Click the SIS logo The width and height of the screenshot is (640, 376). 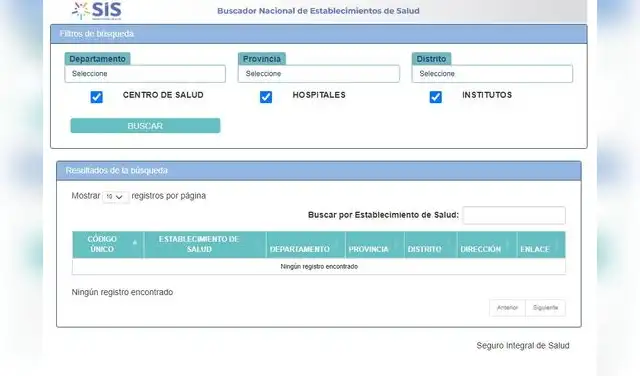[97, 11]
